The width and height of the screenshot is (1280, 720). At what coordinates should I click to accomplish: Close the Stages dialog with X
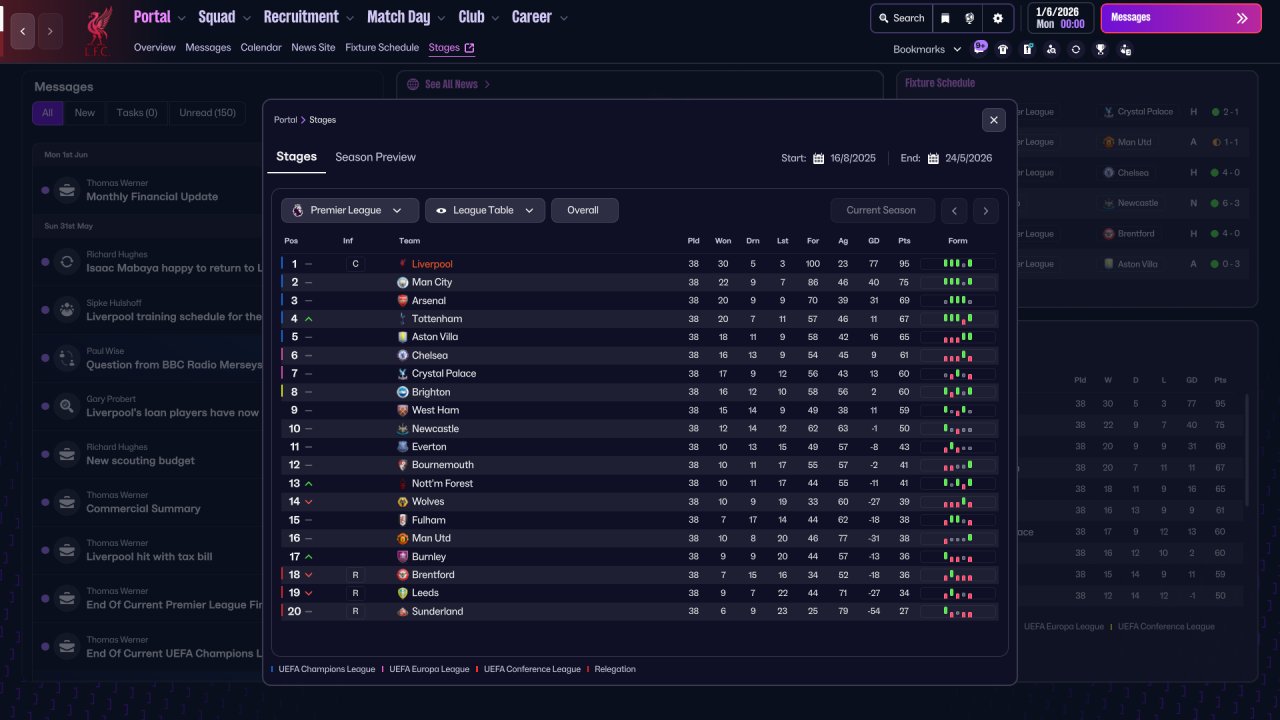(993, 120)
